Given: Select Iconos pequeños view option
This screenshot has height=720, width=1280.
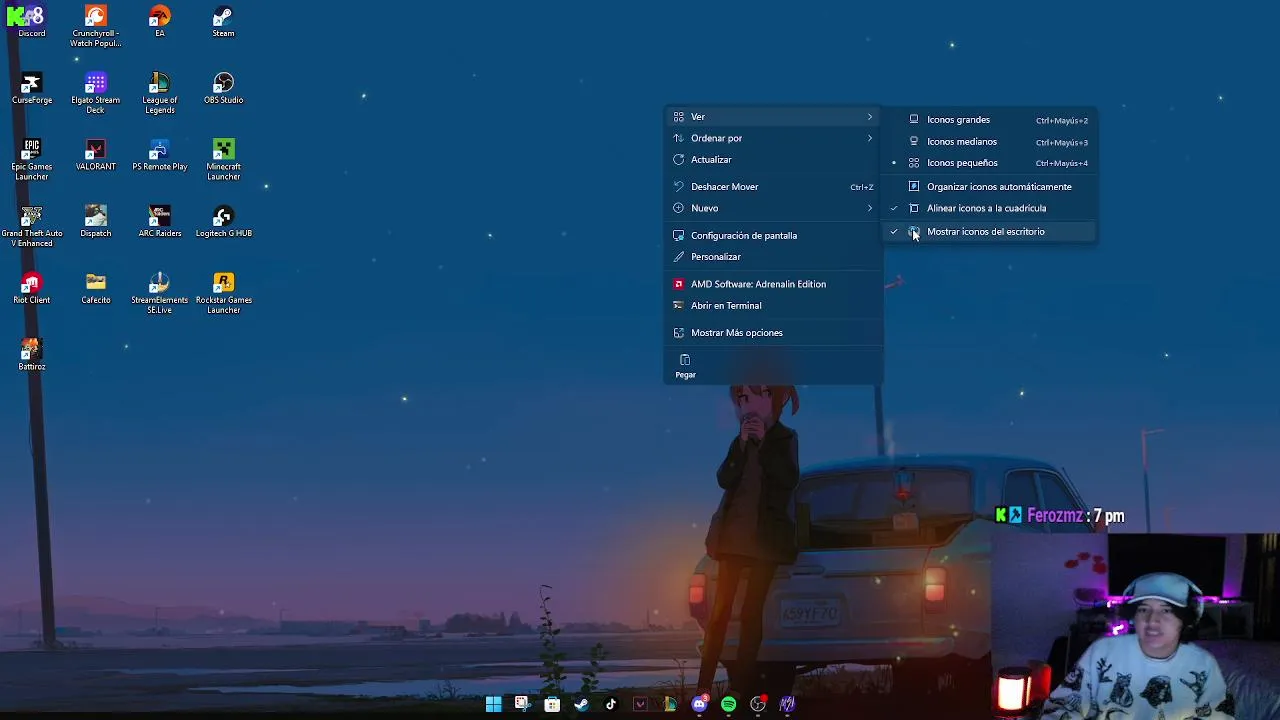Looking at the screenshot, I should pyautogui.click(x=991, y=163).
